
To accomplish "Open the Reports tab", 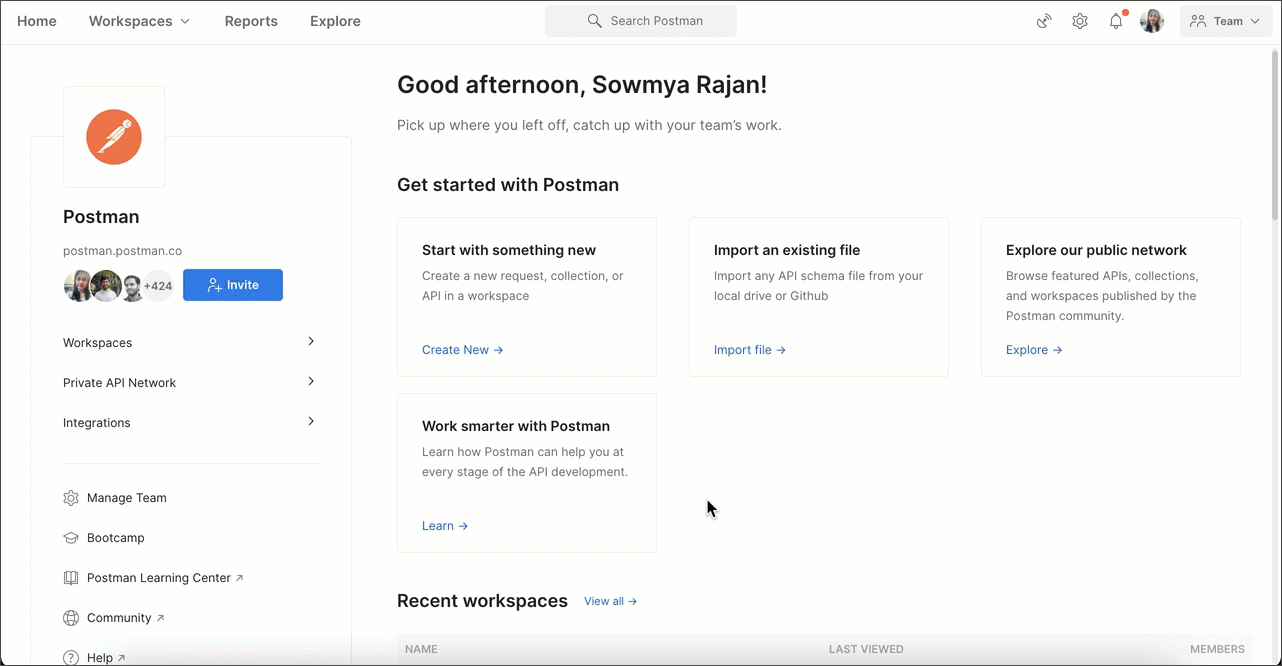I will click(251, 21).
